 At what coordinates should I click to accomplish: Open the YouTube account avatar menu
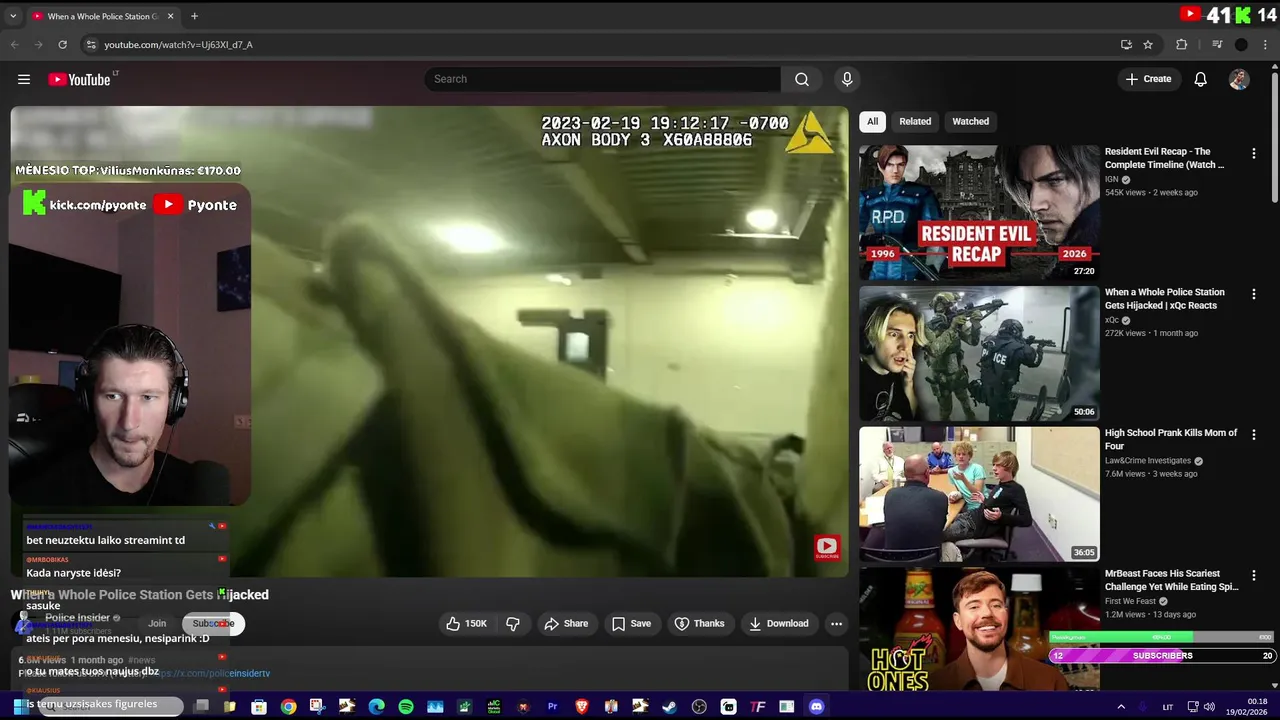1239,79
